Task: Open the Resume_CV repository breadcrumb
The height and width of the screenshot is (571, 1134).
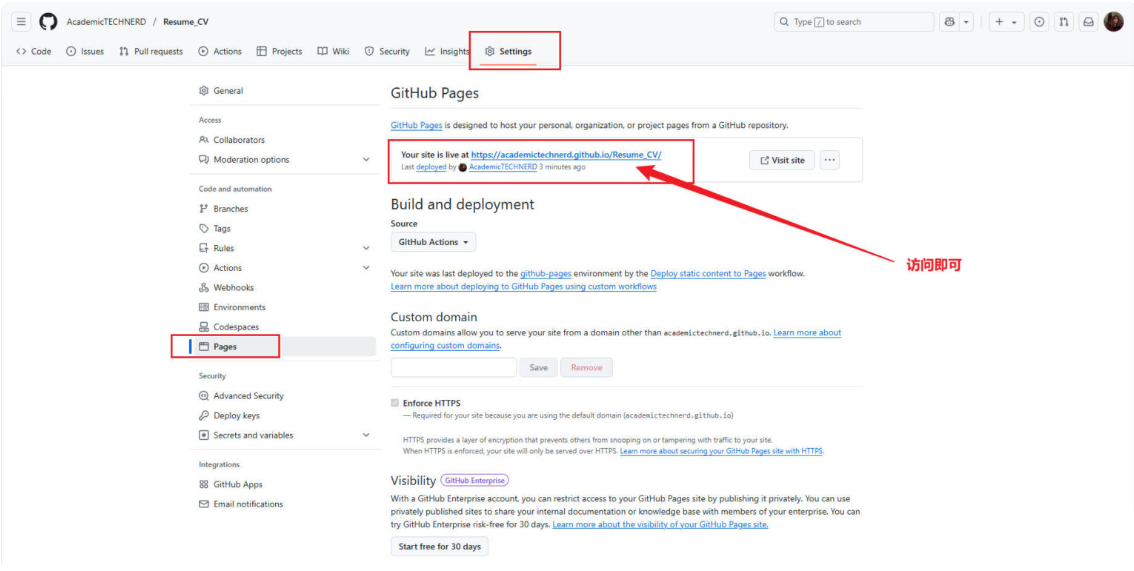Action: [186, 22]
